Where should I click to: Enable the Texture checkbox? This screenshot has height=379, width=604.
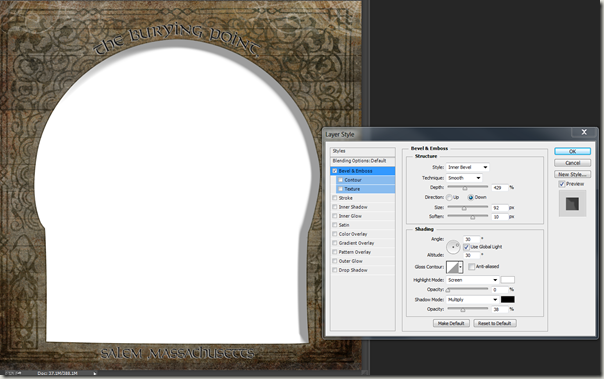click(x=340, y=189)
